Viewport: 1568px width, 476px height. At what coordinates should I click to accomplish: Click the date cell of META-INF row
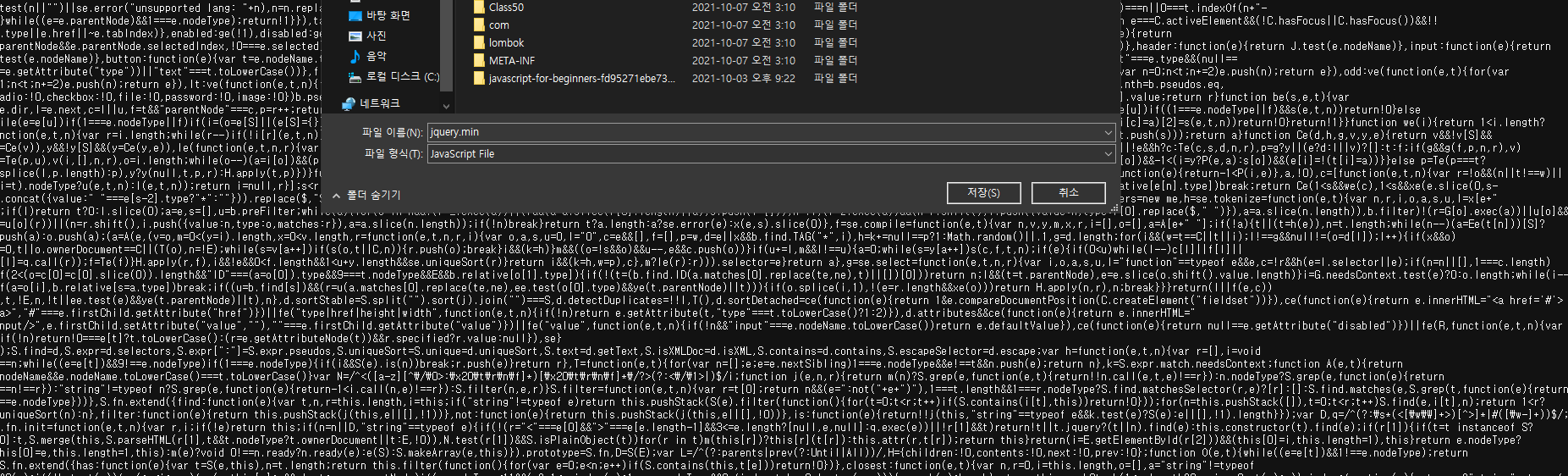click(x=743, y=60)
